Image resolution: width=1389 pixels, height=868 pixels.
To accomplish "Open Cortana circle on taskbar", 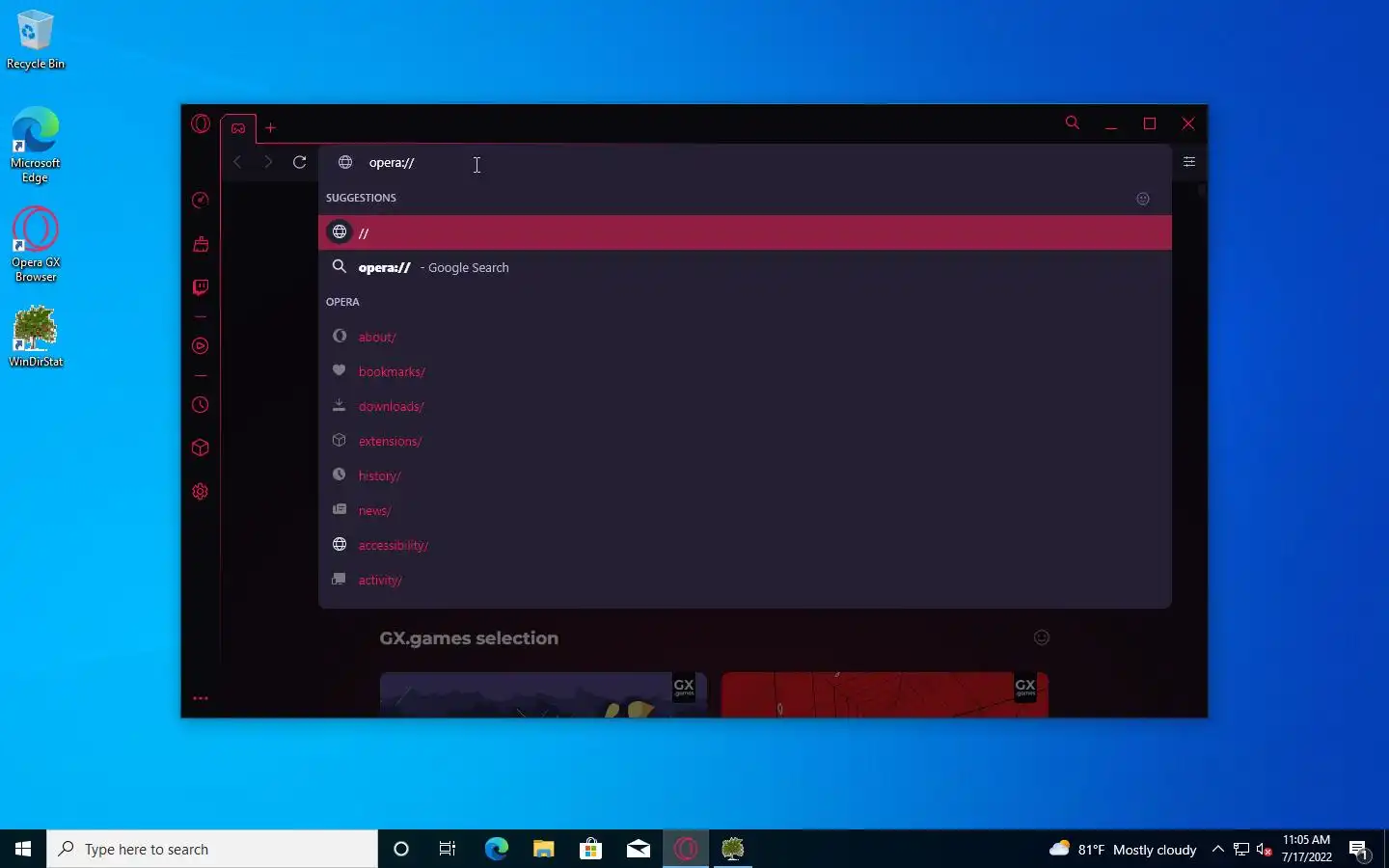I will (x=401, y=849).
